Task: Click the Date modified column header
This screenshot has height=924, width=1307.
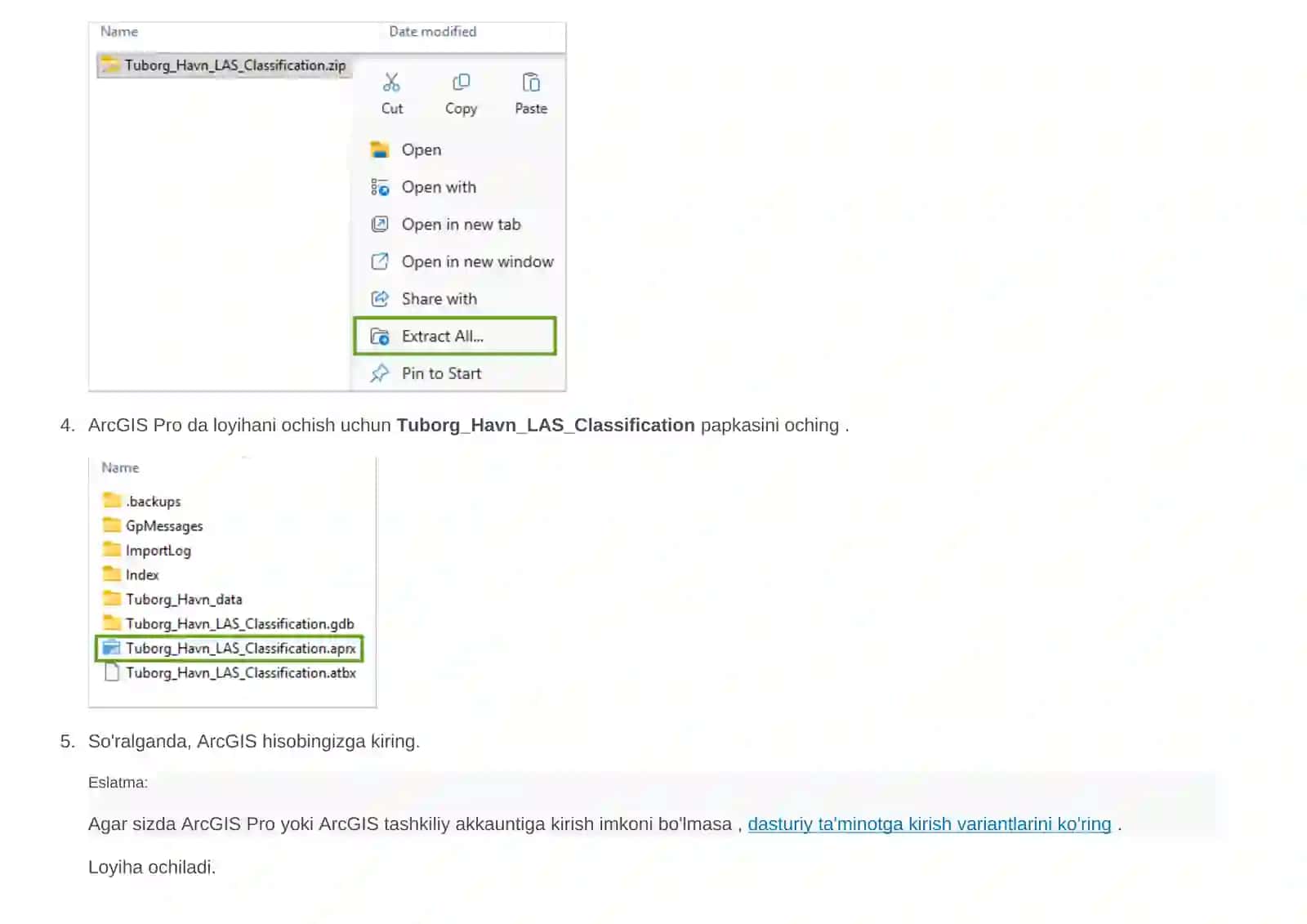Action: (433, 31)
